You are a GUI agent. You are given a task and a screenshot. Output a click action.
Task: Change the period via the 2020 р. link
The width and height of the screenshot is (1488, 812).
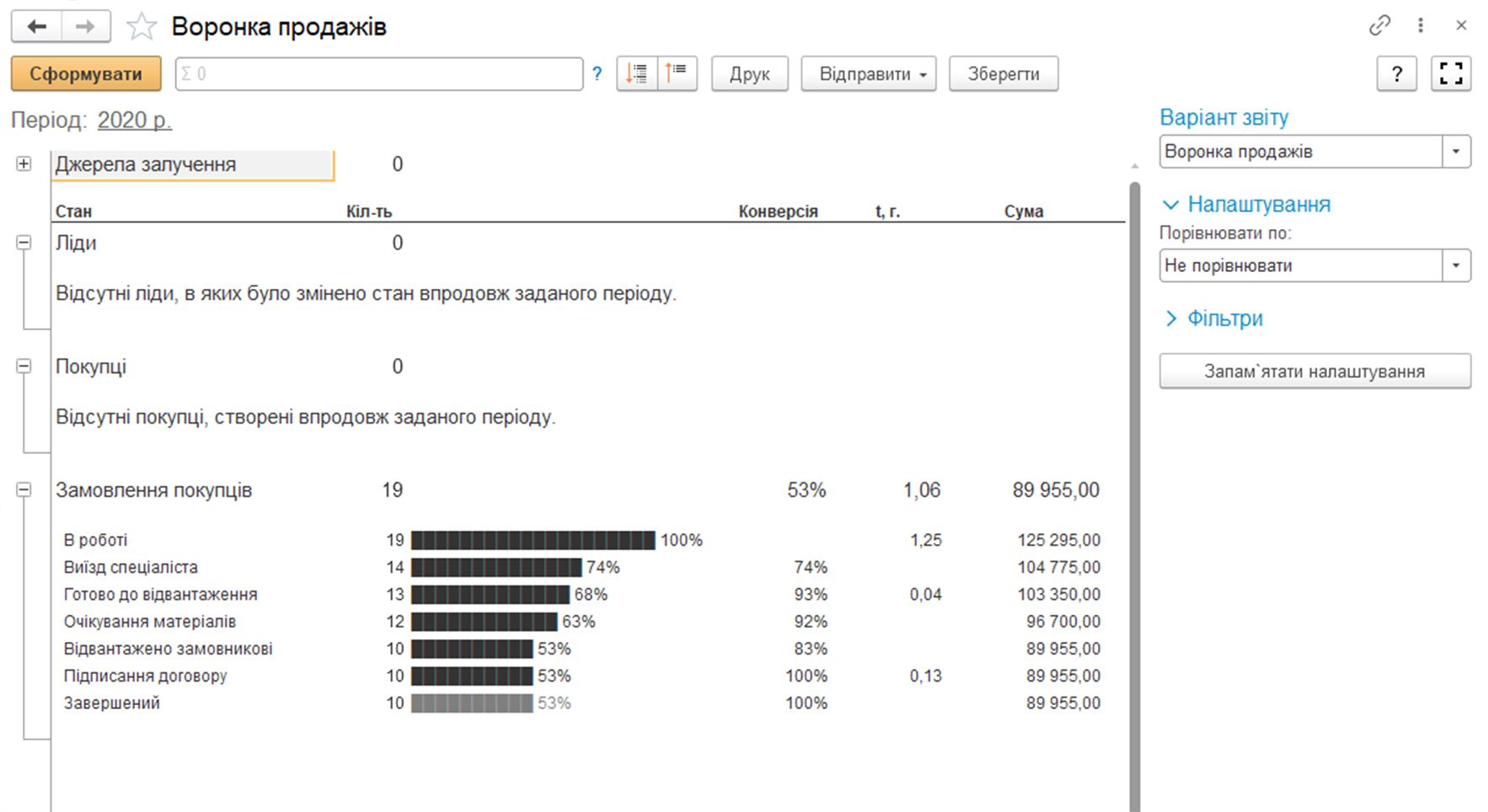click(135, 120)
